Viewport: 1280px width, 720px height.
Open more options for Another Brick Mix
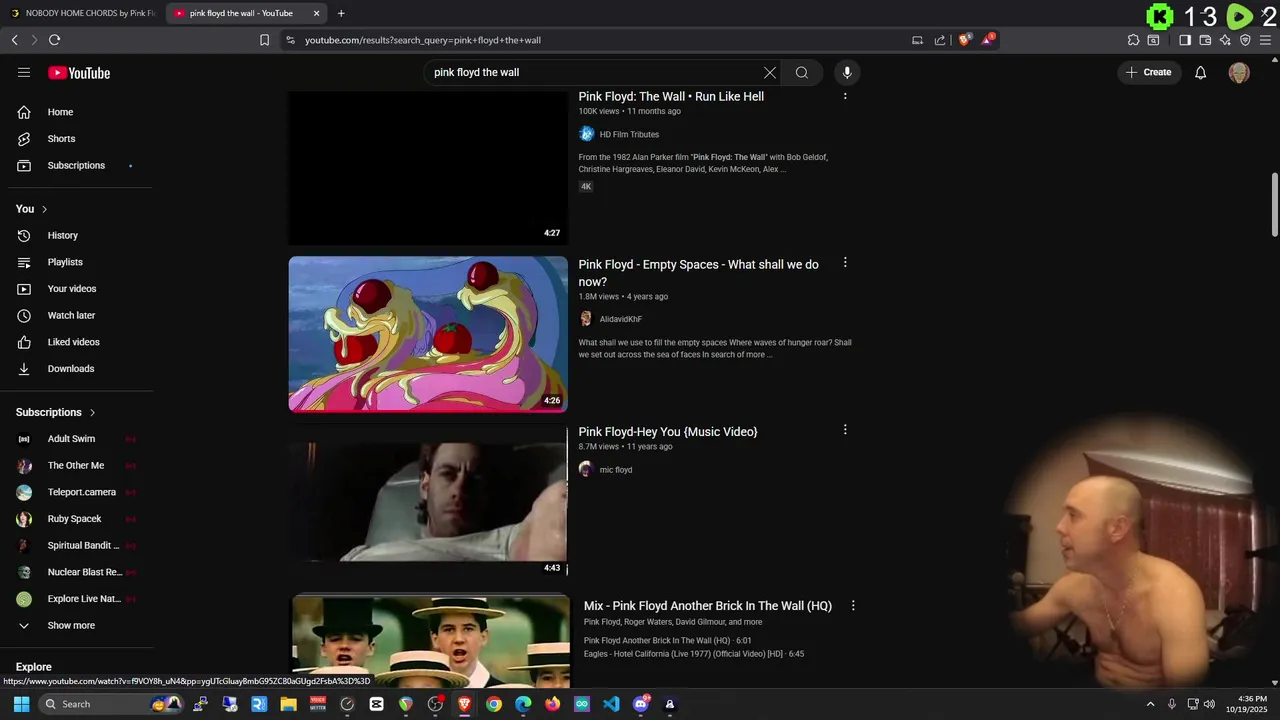coord(853,606)
